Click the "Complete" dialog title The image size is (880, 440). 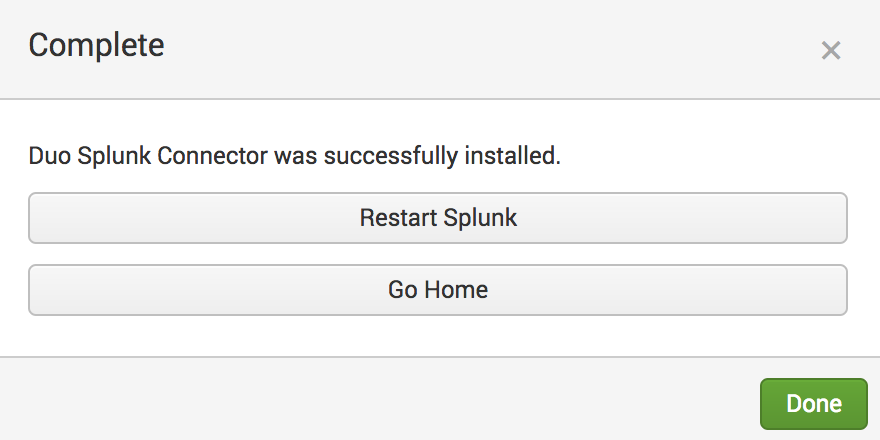(x=96, y=45)
